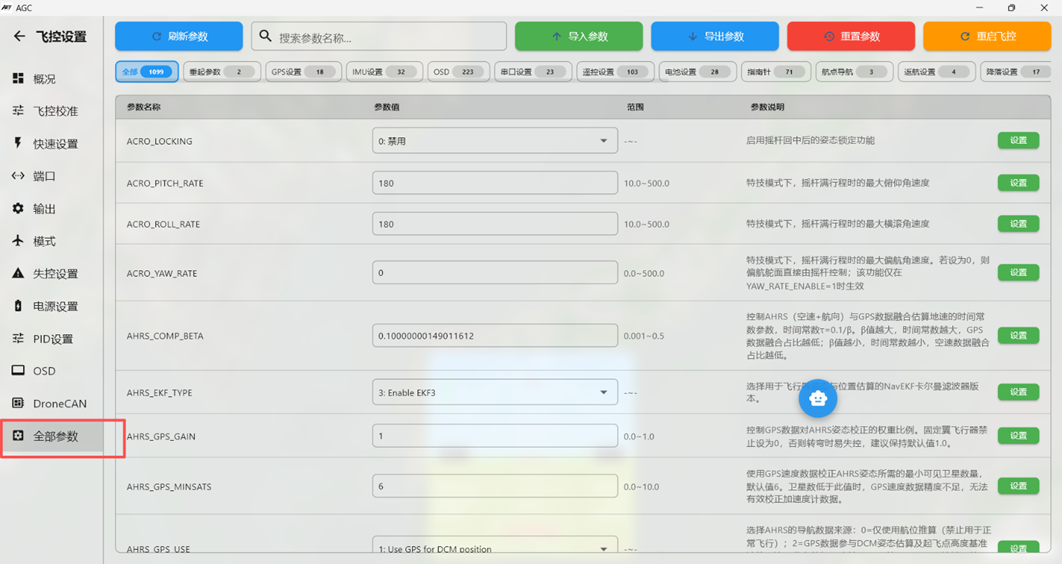The width and height of the screenshot is (1062, 564).
Task: Click the floating blue robot assistant icon
Action: click(818, 398)
